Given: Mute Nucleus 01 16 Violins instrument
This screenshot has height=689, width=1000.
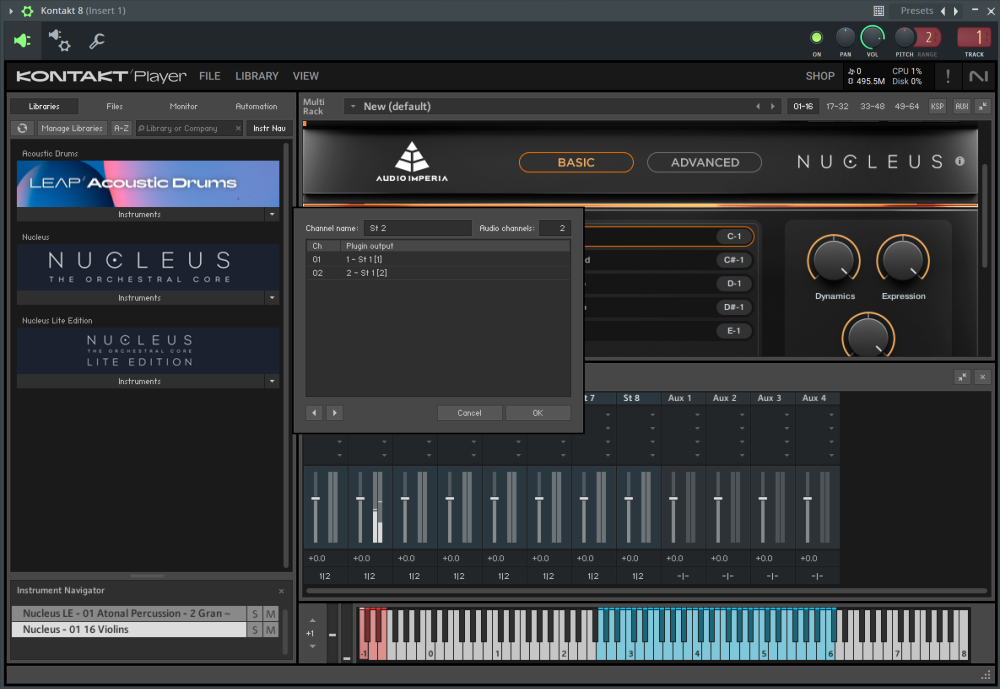Looking at the screenshot, I should coord(271,630).
